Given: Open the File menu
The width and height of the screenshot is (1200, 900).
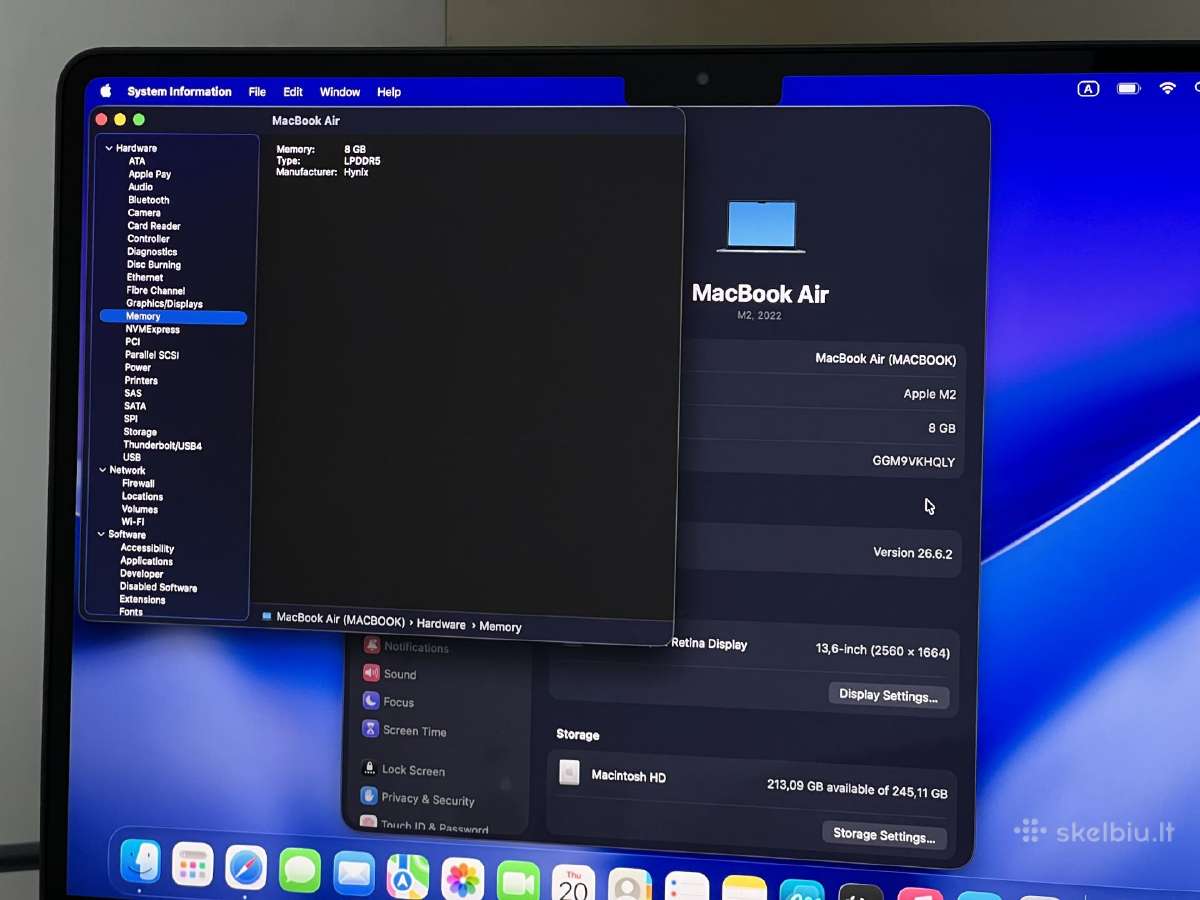Looking at the screenshot, I should click(x=257, y=92).
